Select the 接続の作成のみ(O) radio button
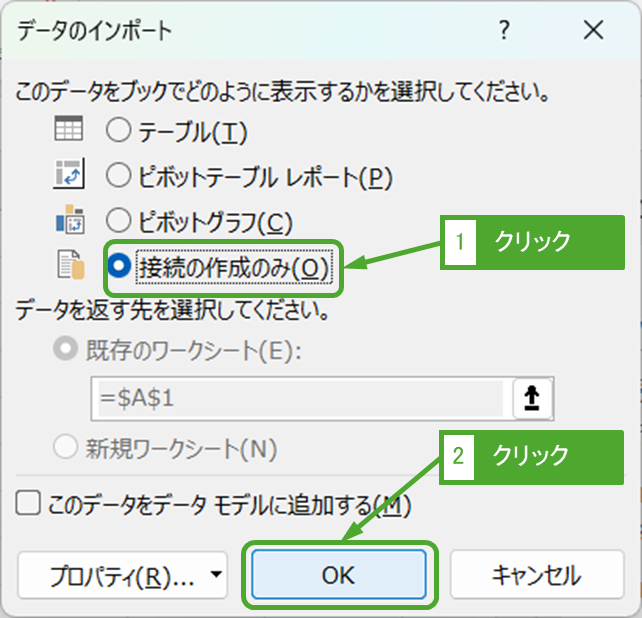The image size is (642, 618). click(x=119, y=266)
